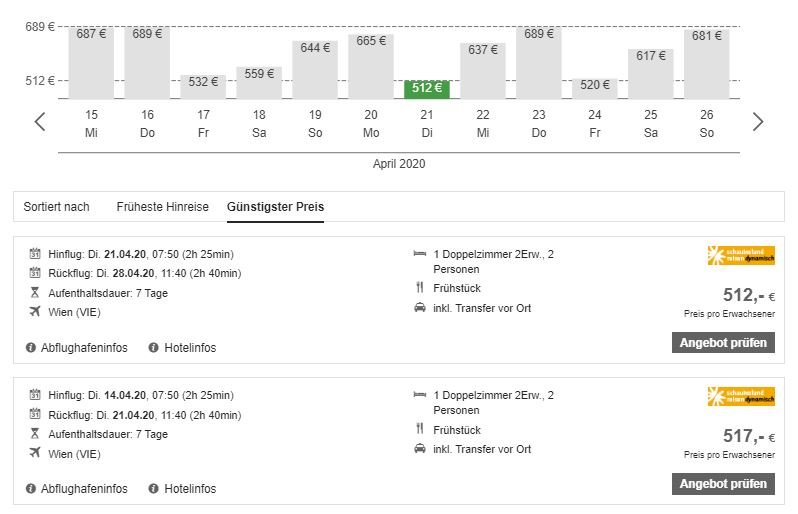
Task: Choose date 20 Mo in the calendar
Action: tap(371, 123)
